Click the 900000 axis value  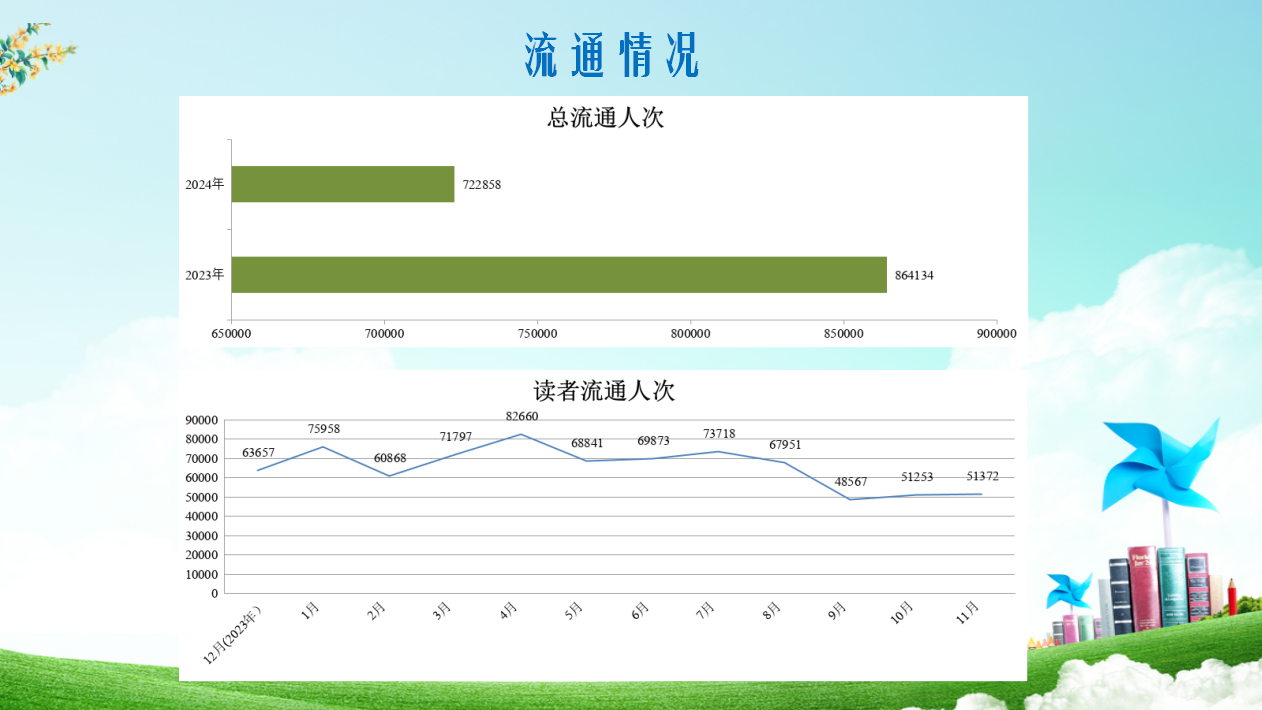click(996, 333)
